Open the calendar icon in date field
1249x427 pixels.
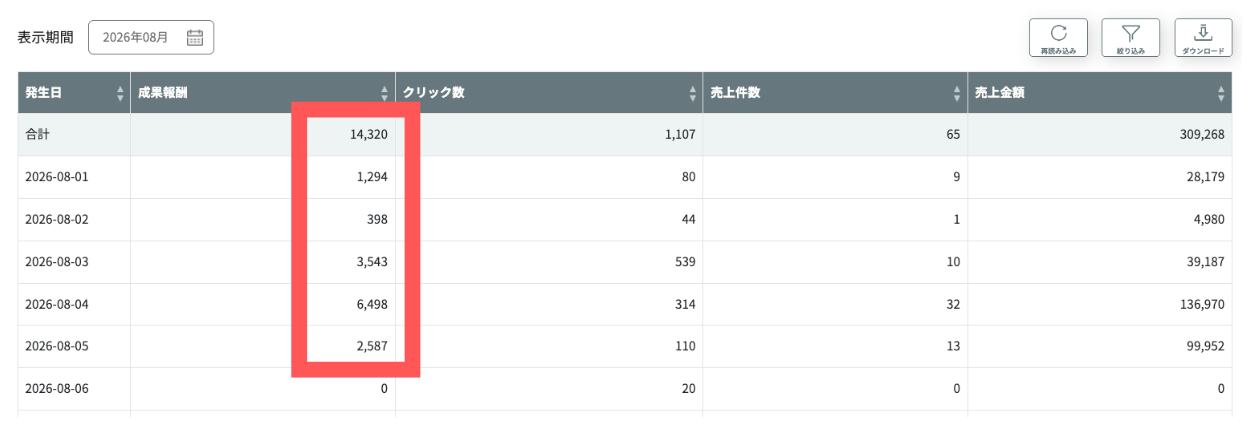(195, 38)
